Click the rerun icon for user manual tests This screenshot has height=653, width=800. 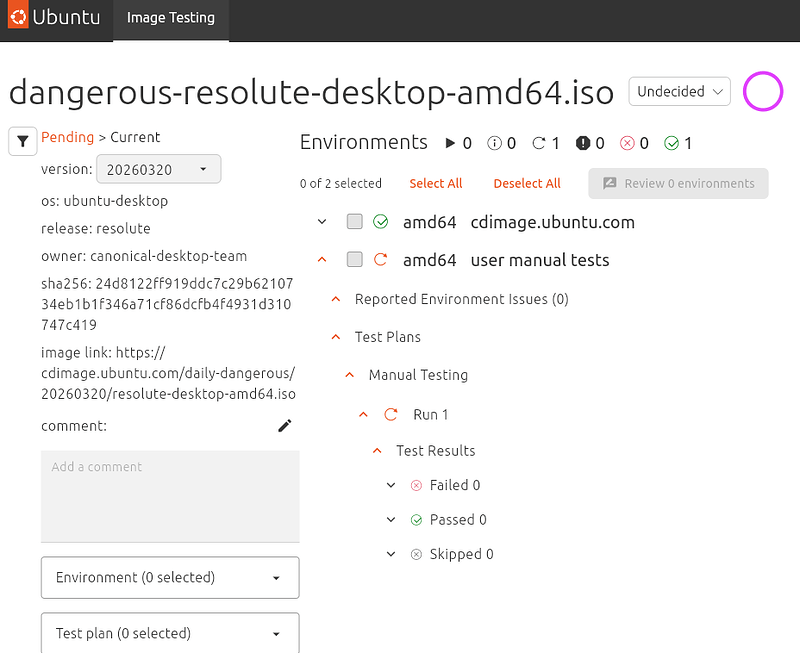[x=380, y=260]
